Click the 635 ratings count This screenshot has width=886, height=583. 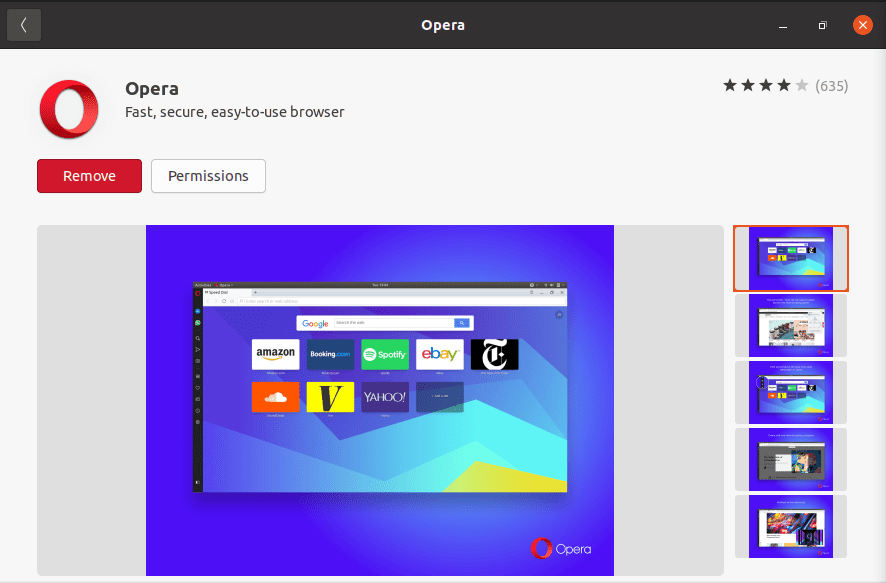pyautogui.click(x=831, y=86)
